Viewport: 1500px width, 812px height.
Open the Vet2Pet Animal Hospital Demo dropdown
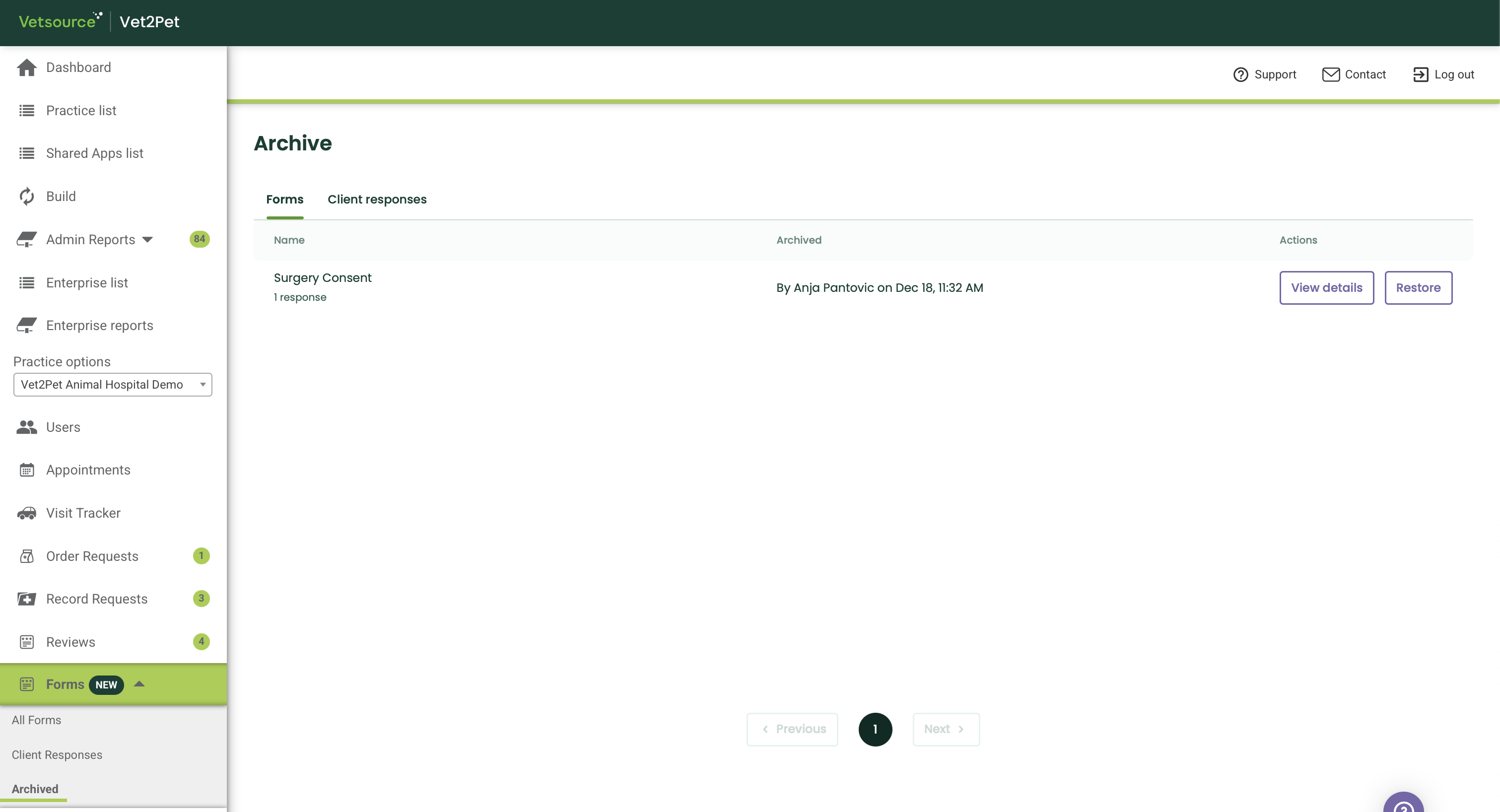coord(112,385)
